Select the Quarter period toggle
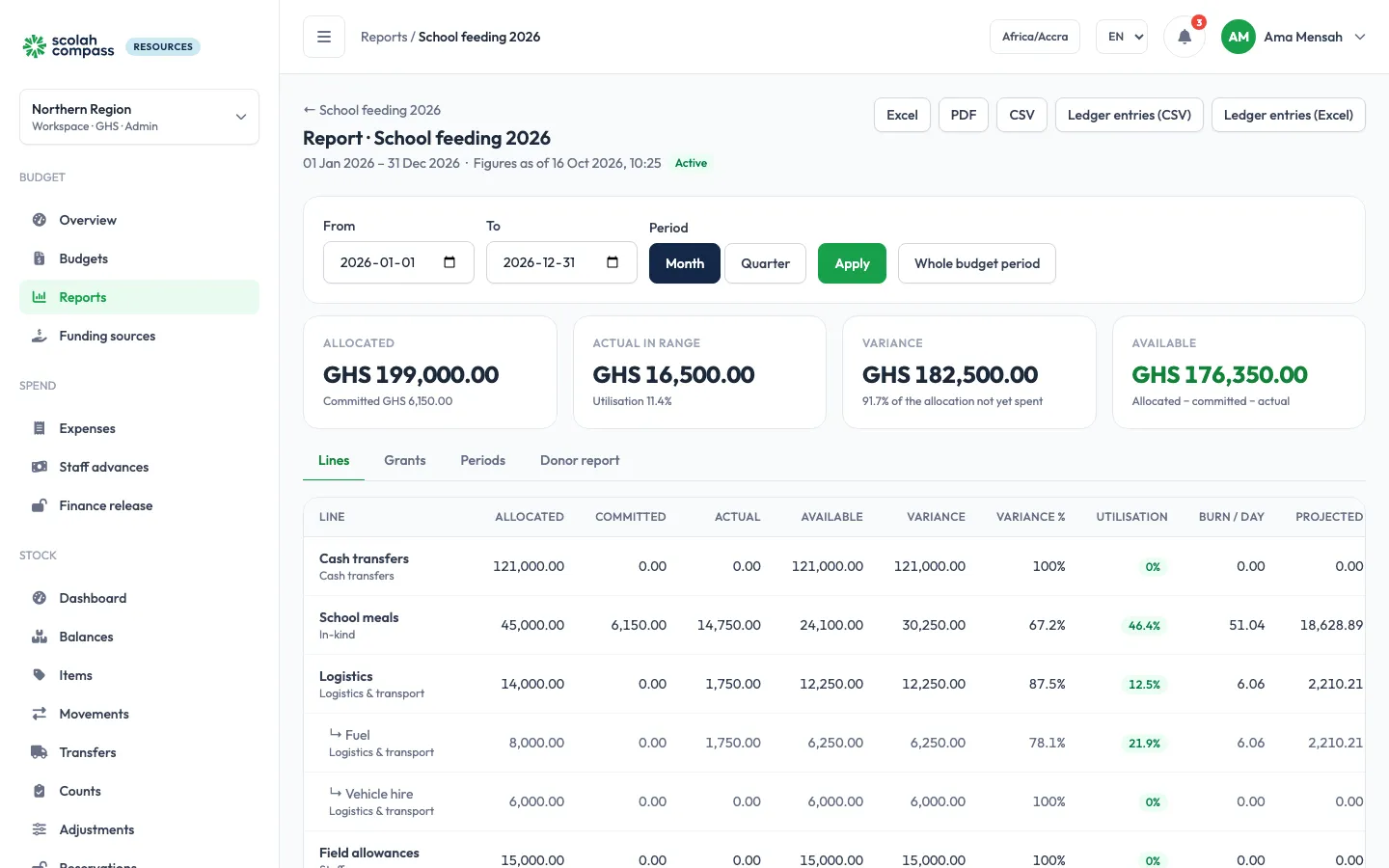Viewport: 1389px width, 868px height. pyautogui.click(x=765, y=263)
